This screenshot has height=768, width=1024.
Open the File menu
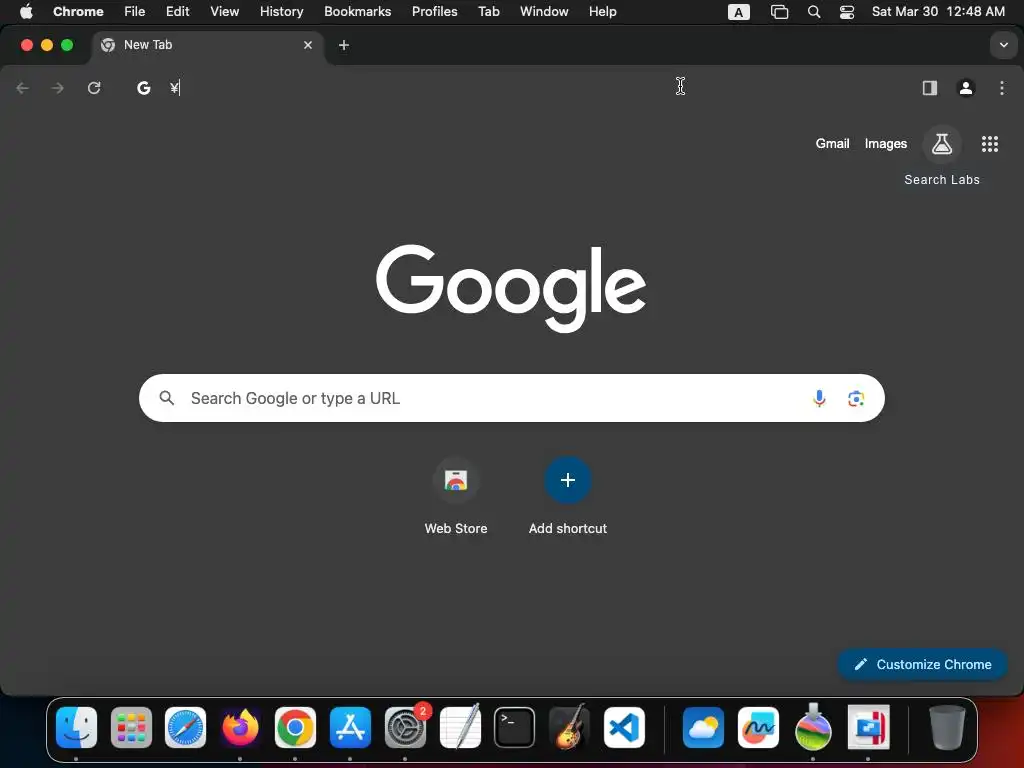pos(135,12)
